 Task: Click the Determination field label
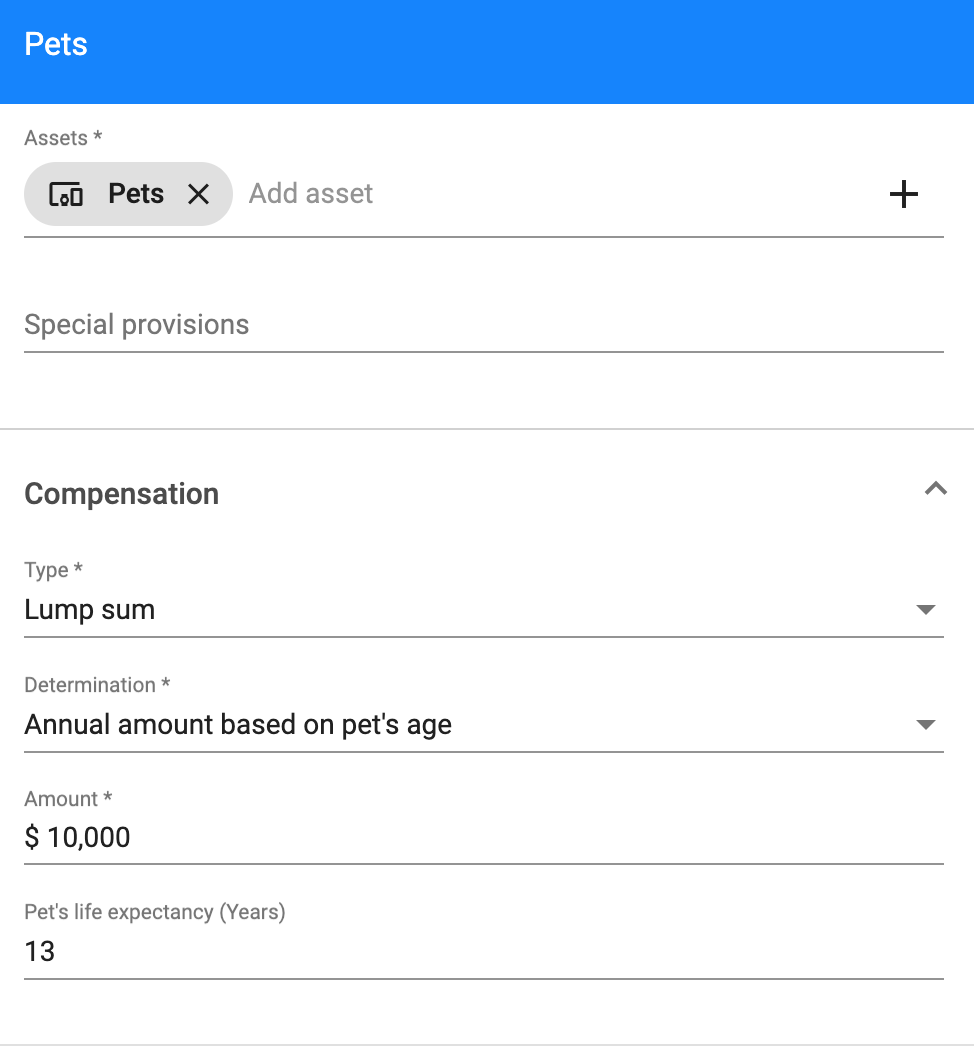coord(97,685)
